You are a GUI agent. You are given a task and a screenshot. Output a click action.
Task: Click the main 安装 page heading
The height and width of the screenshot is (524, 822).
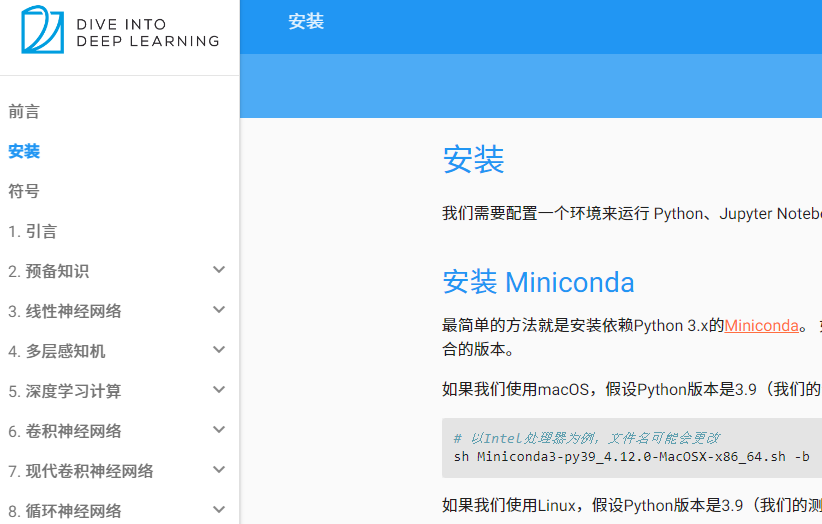473,160
